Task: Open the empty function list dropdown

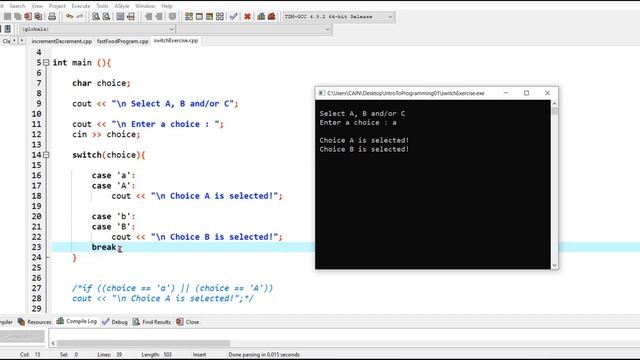Action: pyautogui.click(x=254, y=29)
